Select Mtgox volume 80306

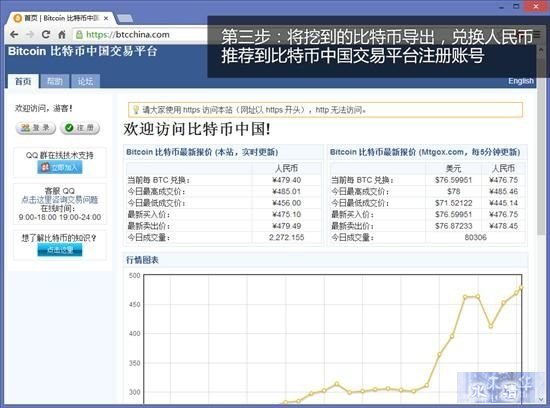pos(476,238)
